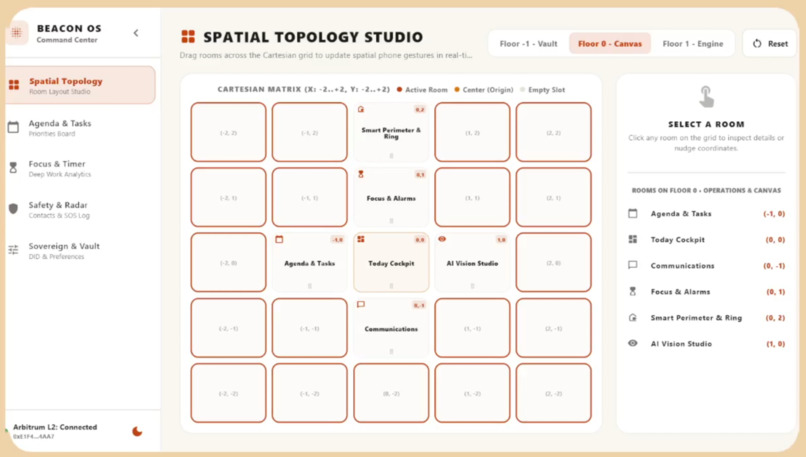Click the shield icon beside Safety & Radar
The height and width of the screenshot is (457, 806).
(x=13, y=209)
